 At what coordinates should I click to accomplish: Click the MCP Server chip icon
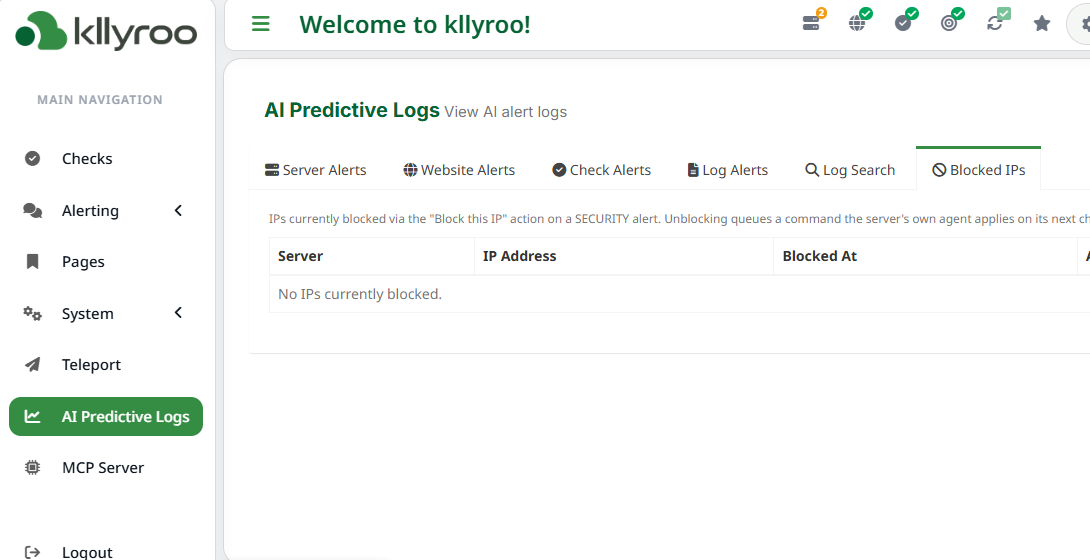pyautogui.click(x=33, y=468)
